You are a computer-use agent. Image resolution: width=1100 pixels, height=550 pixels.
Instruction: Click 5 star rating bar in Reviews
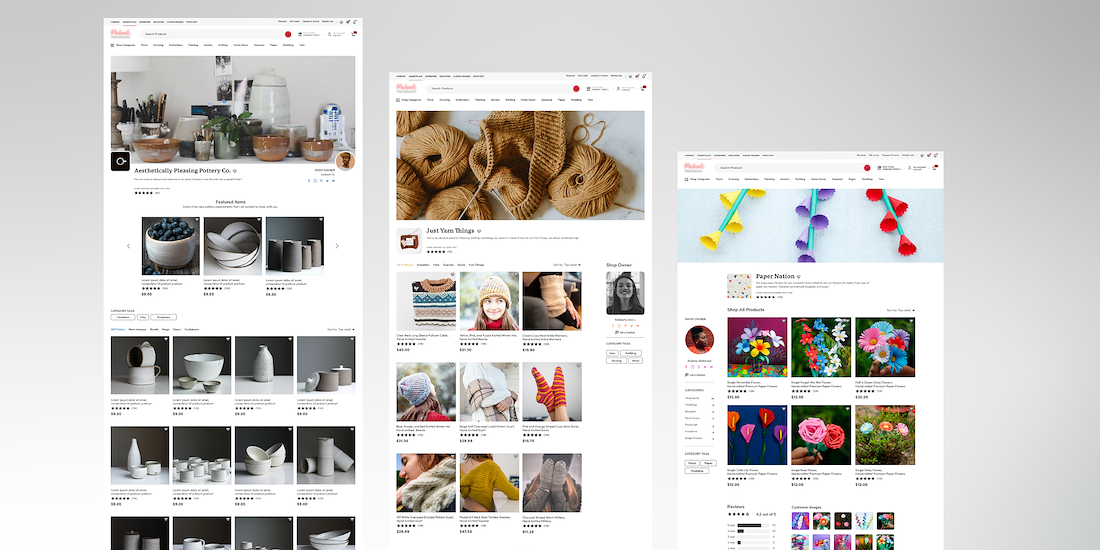pyautogui.click(x=755, y=525)
